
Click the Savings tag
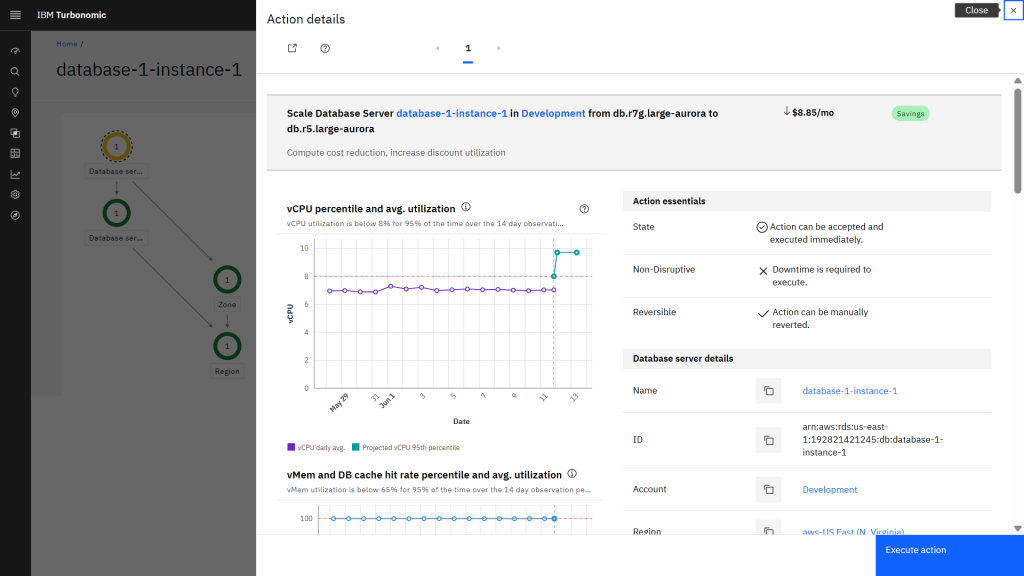click(x=910, y=114)
